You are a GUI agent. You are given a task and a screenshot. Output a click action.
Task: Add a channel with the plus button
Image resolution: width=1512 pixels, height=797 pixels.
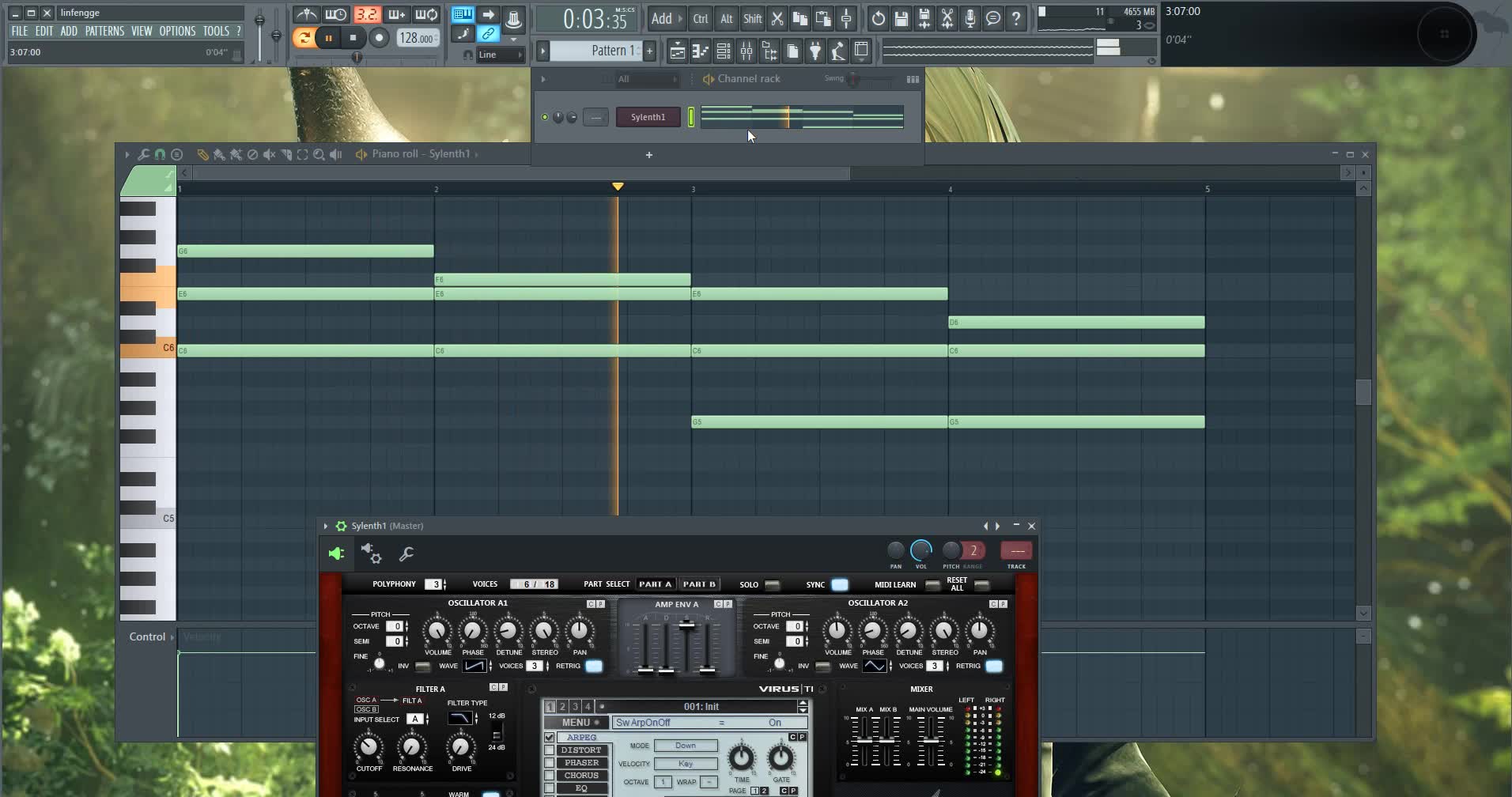coord(649,155)
